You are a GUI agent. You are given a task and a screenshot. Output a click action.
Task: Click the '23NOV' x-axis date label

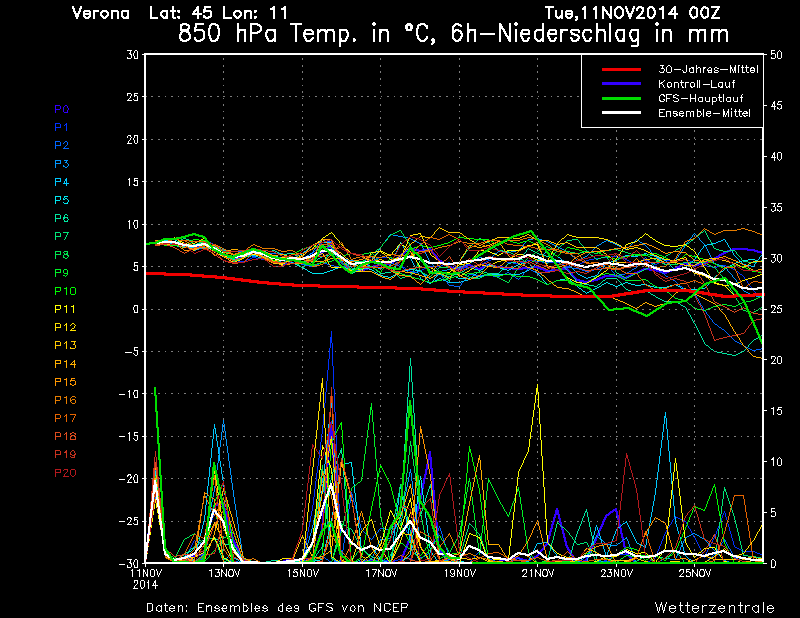[616, 574]
